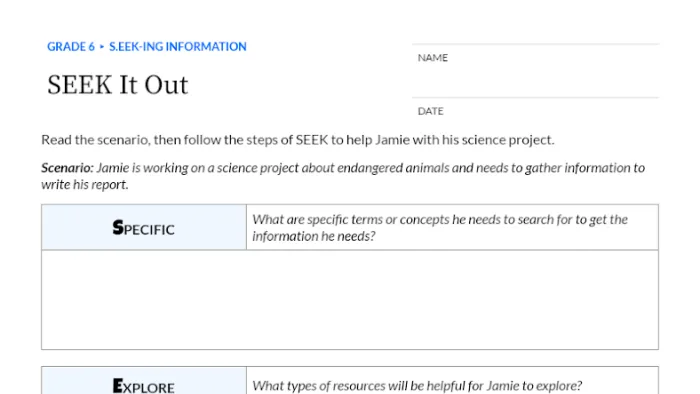The height and width of the screenshot is (394, 700).
Task: Click the blank name entry area below NAME
Action: pos(535,80)
